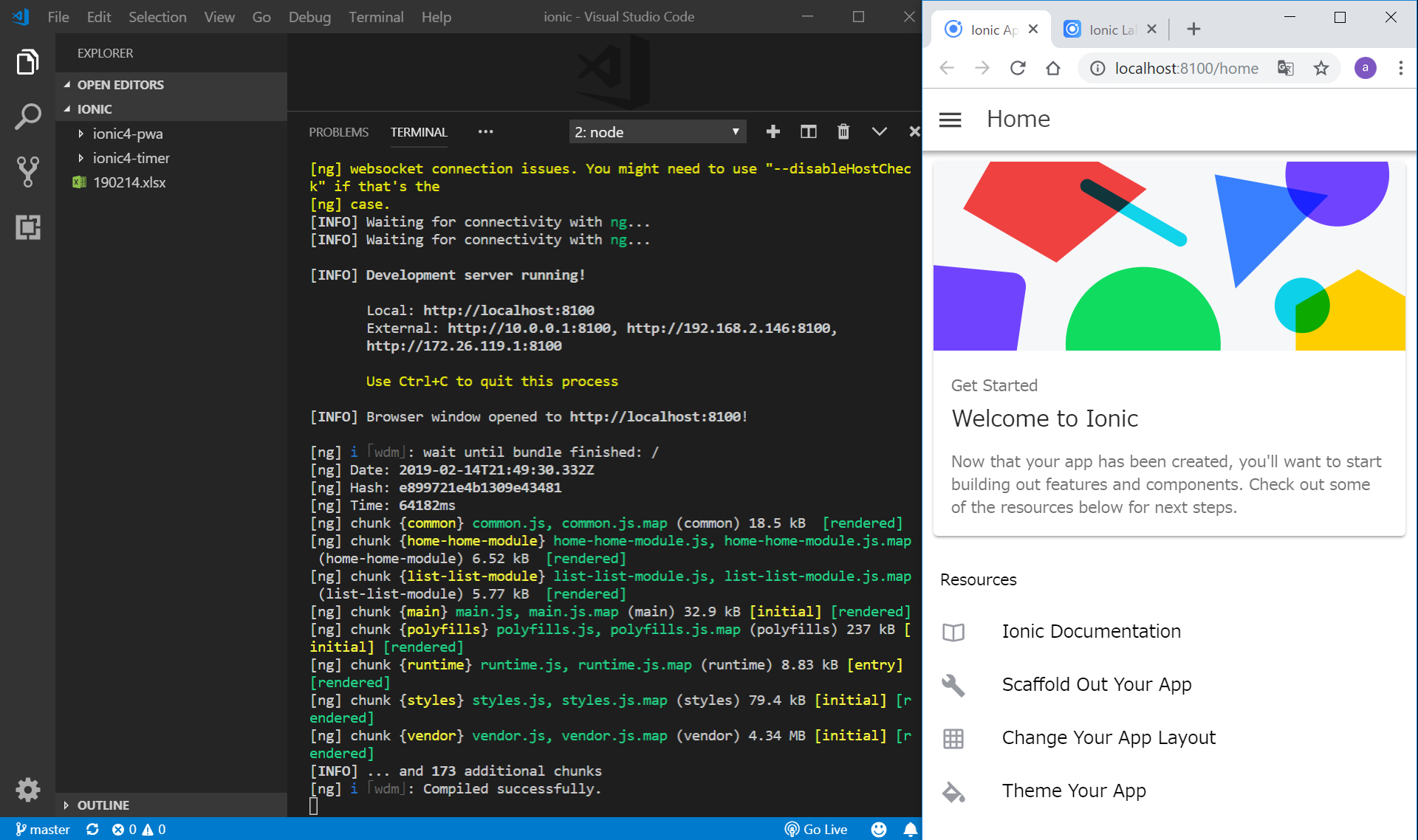This screenshot has width=1418, height=840.
Task: Close the terminal panel
Action: [914, 131]
